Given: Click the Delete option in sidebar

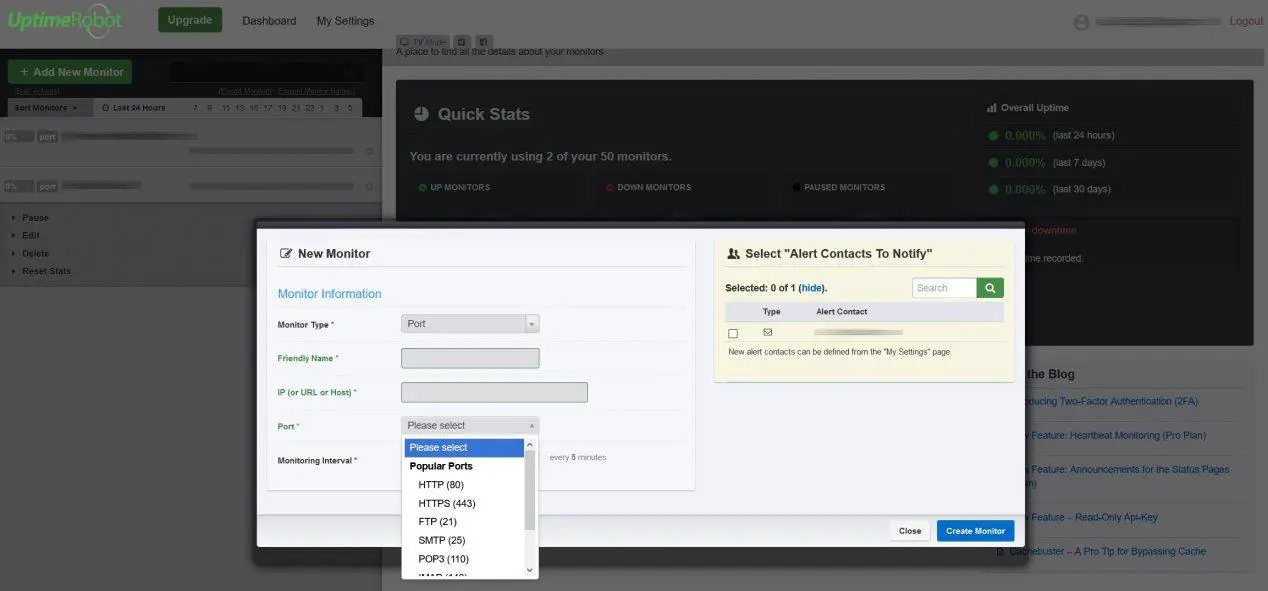Looking at the screenshot, I should (35, 254).
